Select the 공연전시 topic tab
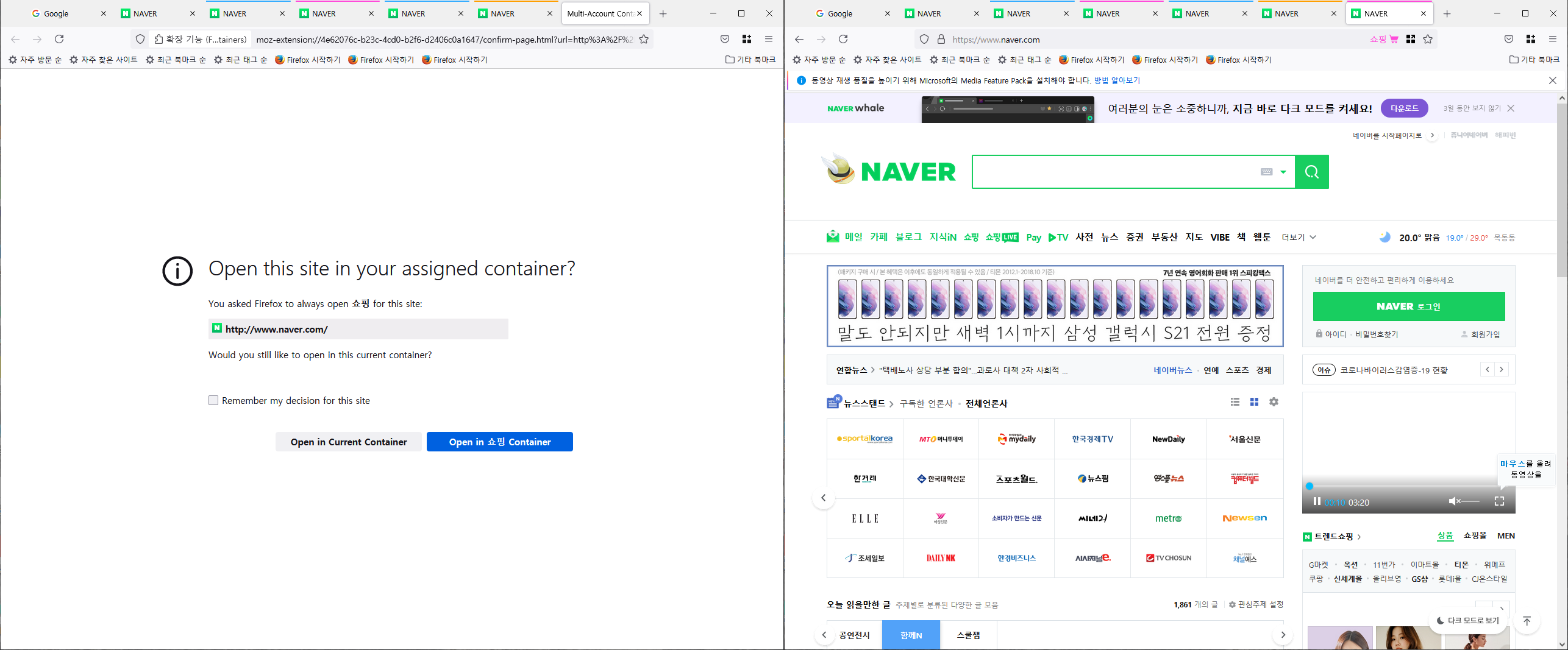 854,635
